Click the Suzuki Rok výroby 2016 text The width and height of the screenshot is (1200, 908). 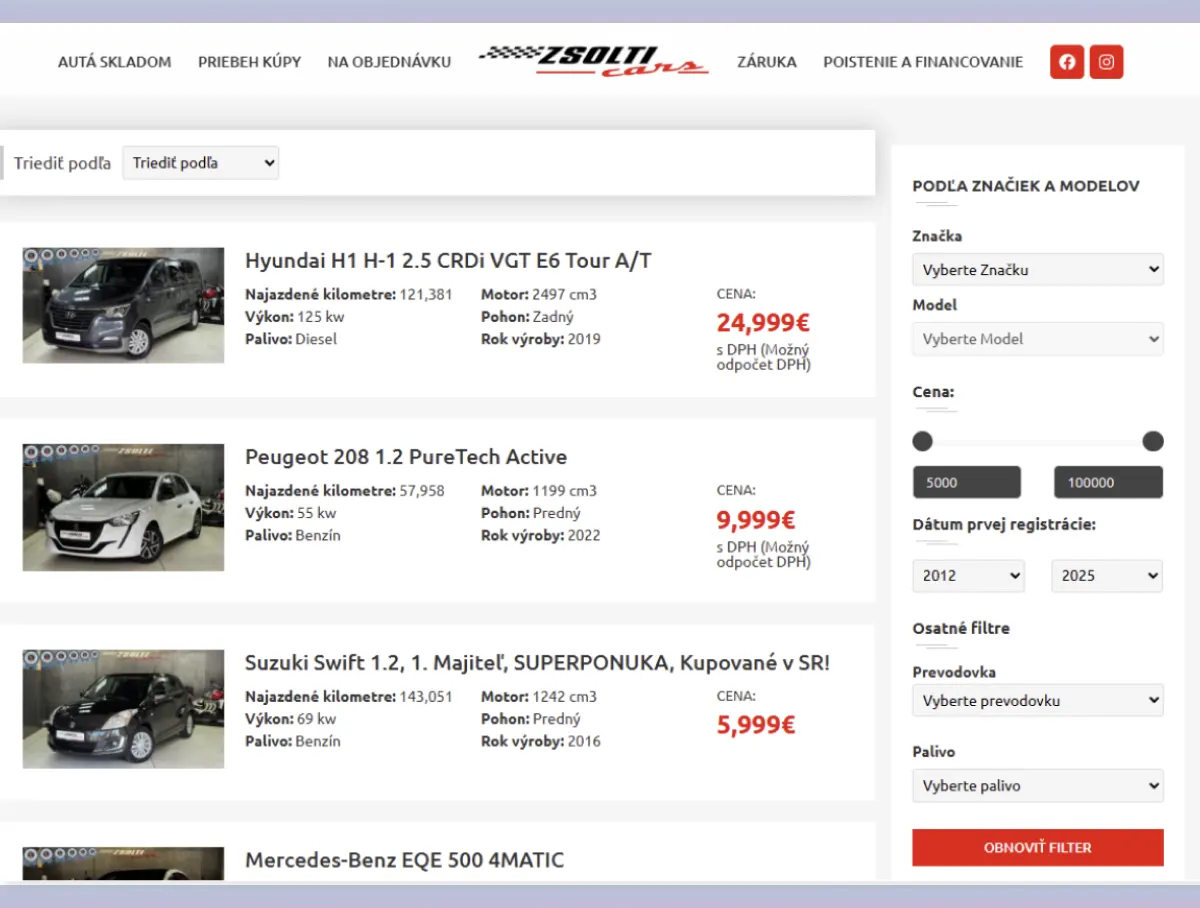[x=541, y=741]
